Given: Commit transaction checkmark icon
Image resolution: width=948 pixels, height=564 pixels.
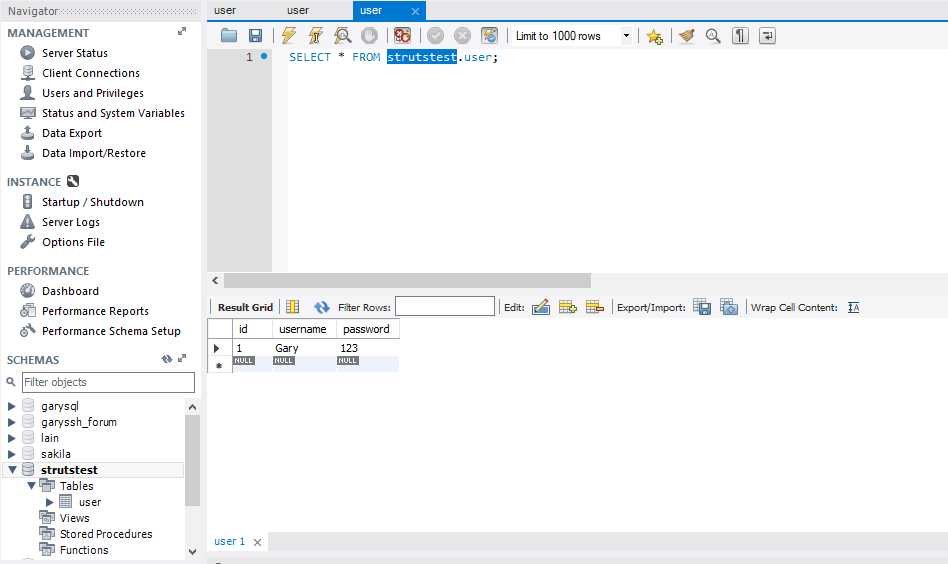Looking at the screenshot, I should click(x=435, y=36).
